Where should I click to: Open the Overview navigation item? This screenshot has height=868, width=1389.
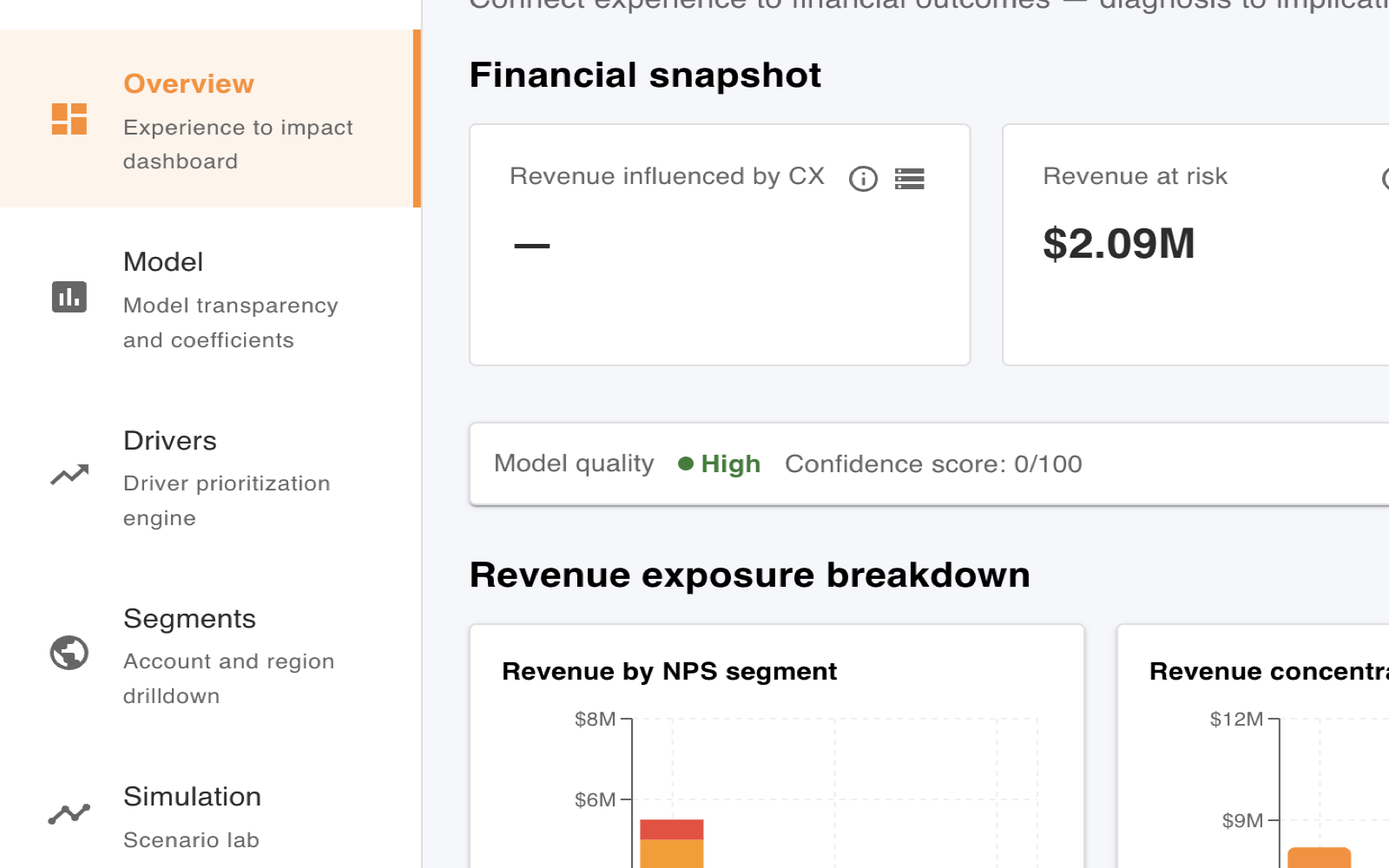(208, 119)
